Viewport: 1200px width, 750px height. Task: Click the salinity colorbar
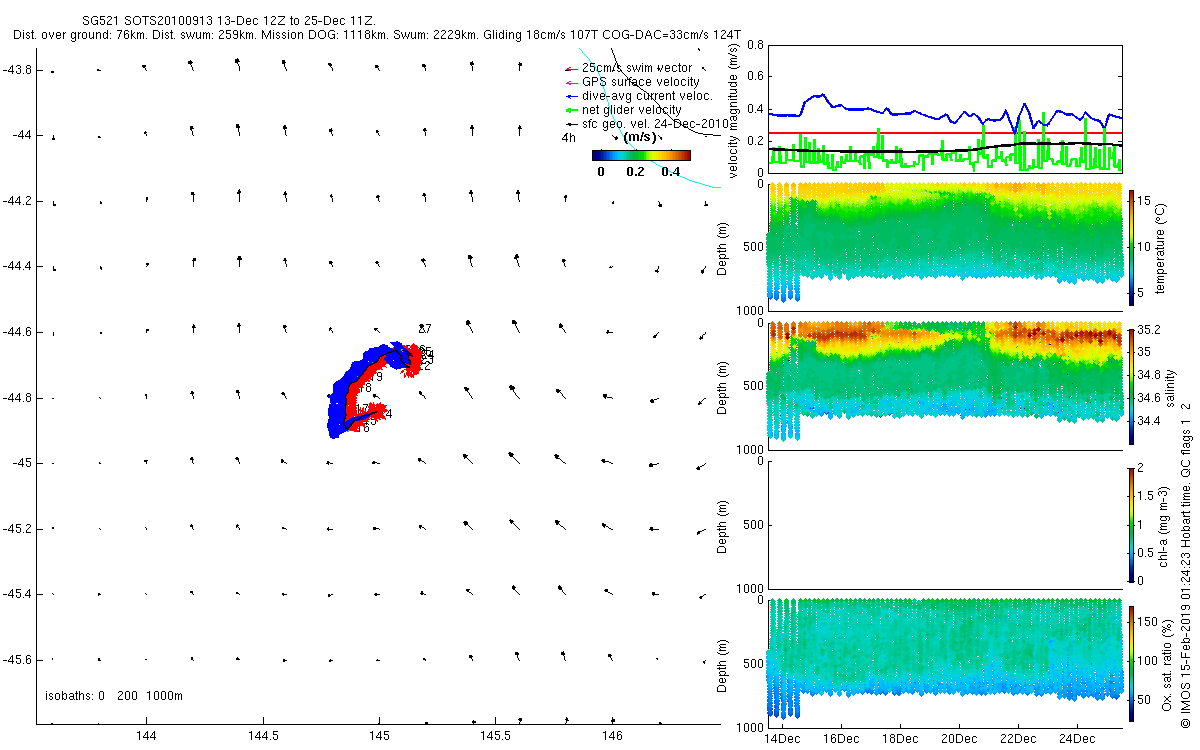(1132, 386)
